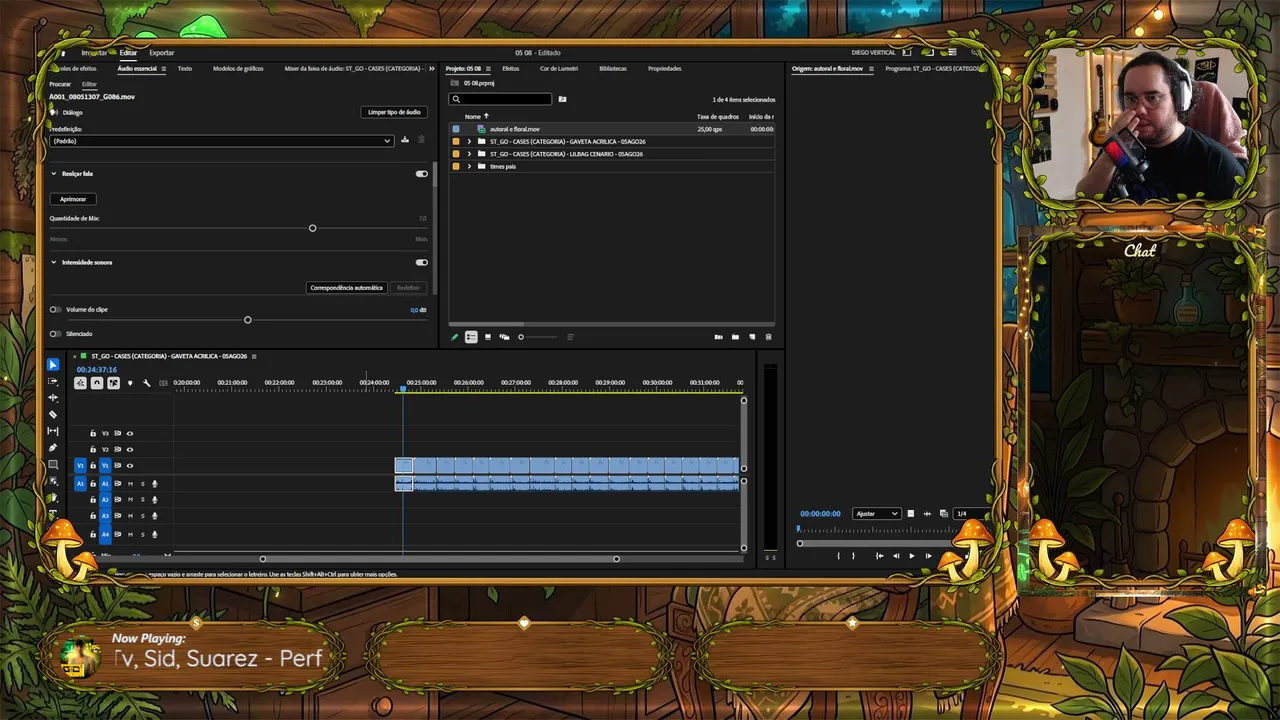This screenshot has height=720, width=1280.
Task: Switch Project panel to icon view
Action: coord(488,337)
